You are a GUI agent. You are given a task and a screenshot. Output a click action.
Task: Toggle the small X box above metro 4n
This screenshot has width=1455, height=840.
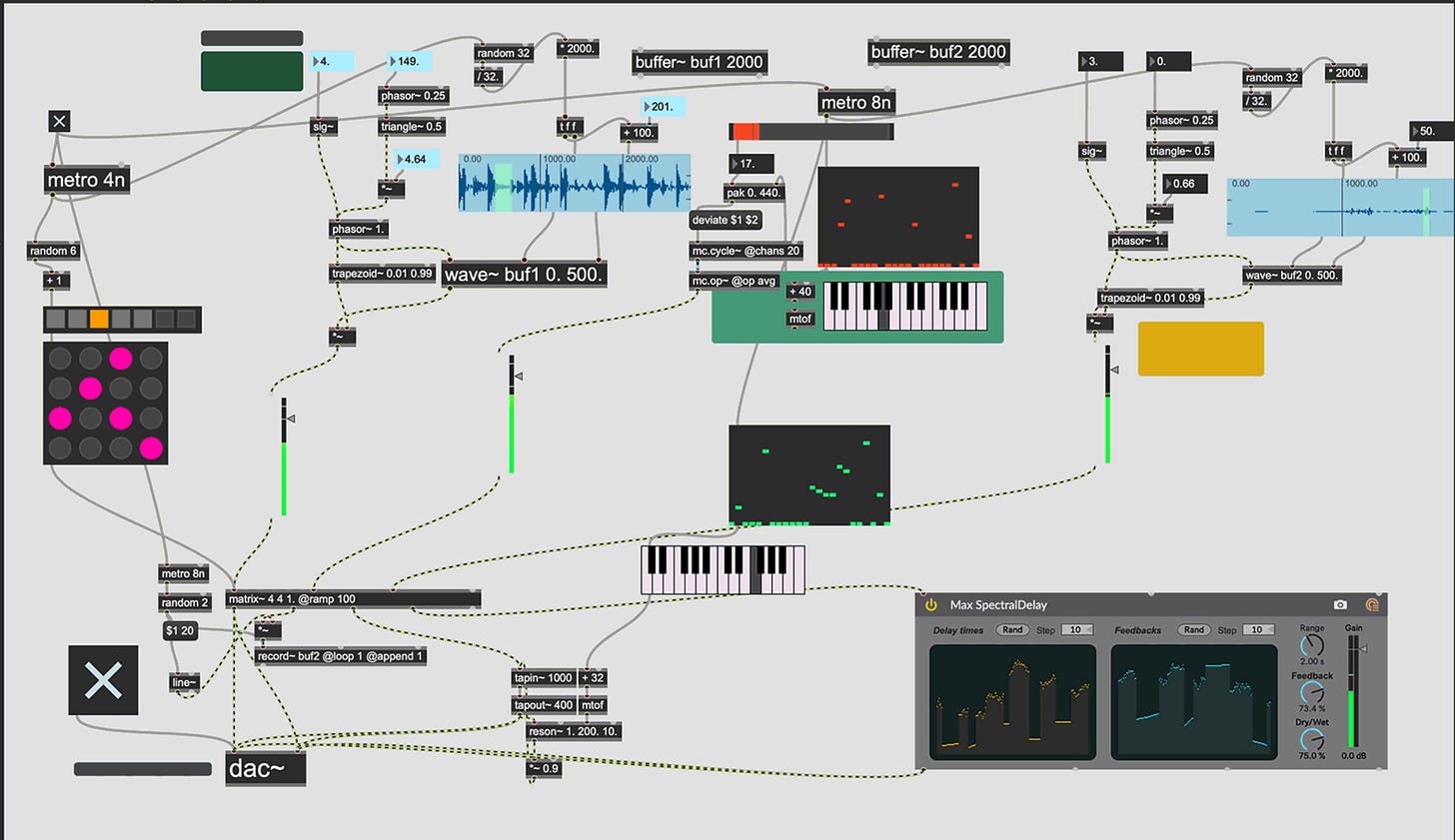59,121
